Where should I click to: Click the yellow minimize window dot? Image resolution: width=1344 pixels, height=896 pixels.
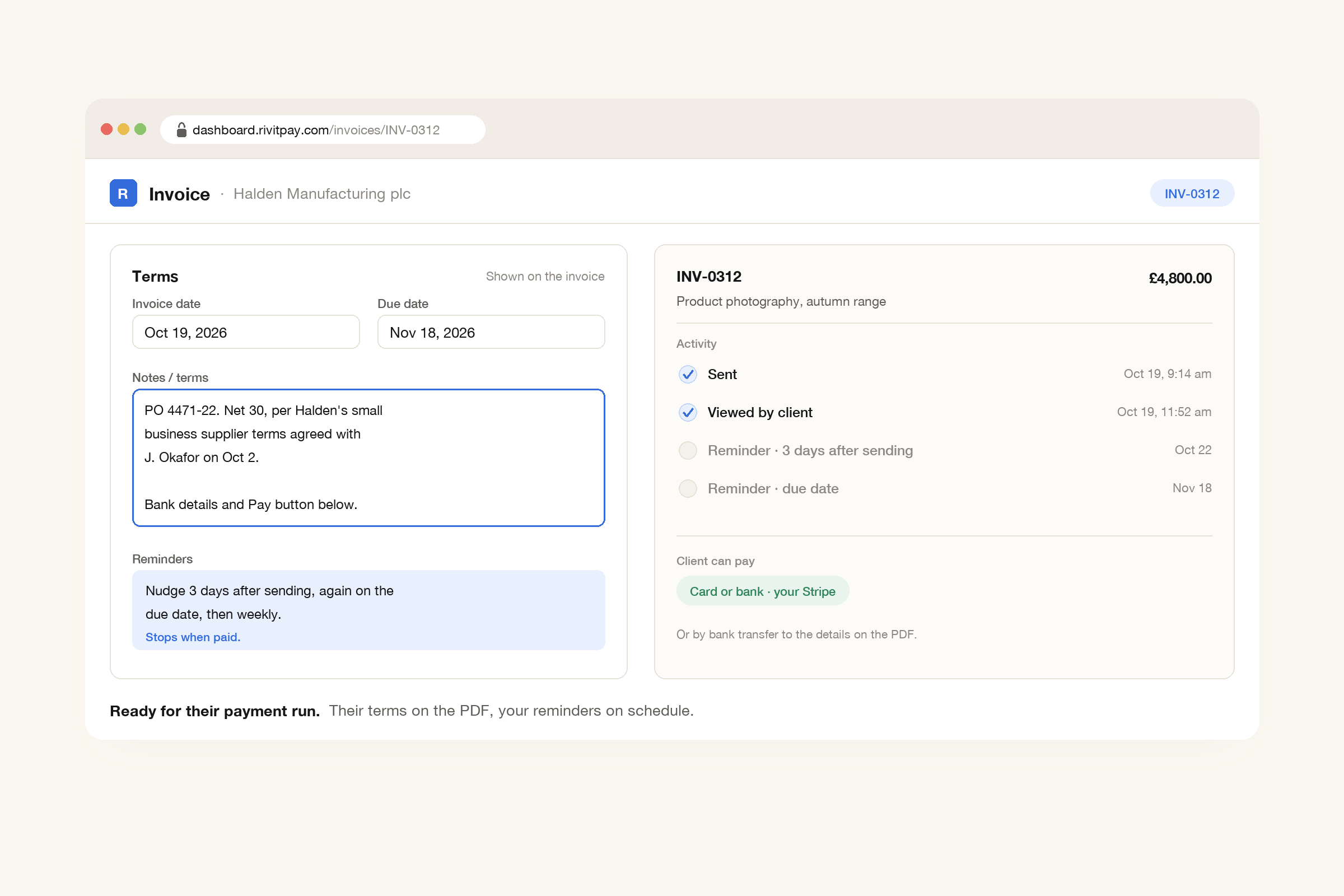(x=123, y=129)
